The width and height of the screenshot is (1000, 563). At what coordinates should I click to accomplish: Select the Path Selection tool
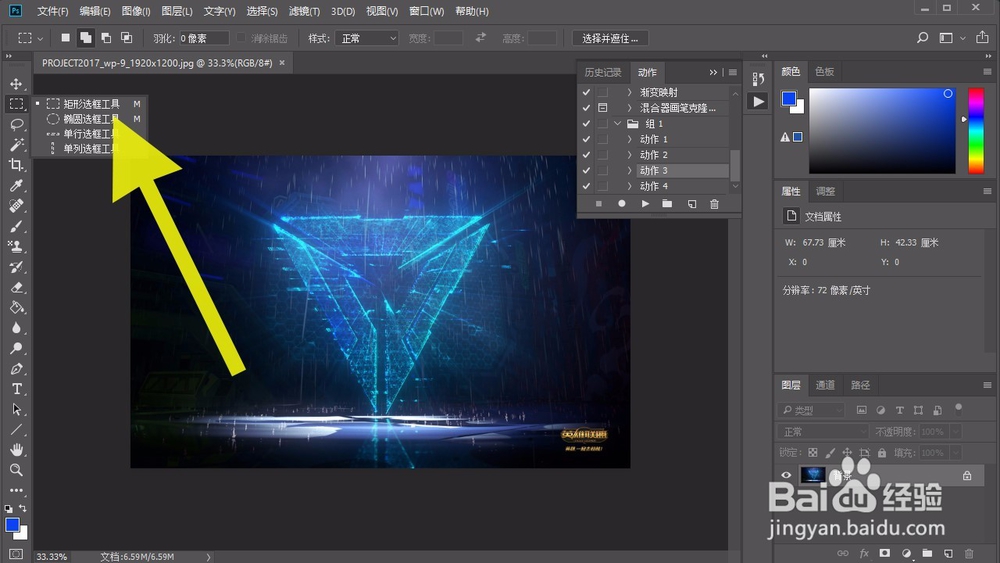click(x=17, y=409)
